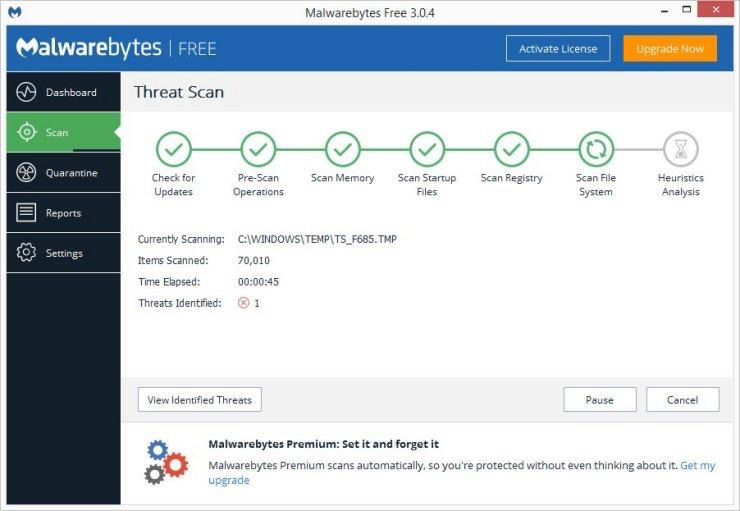Click the Scan target icon in sidebar
This screenshot has height=511, width=740.
27,132
